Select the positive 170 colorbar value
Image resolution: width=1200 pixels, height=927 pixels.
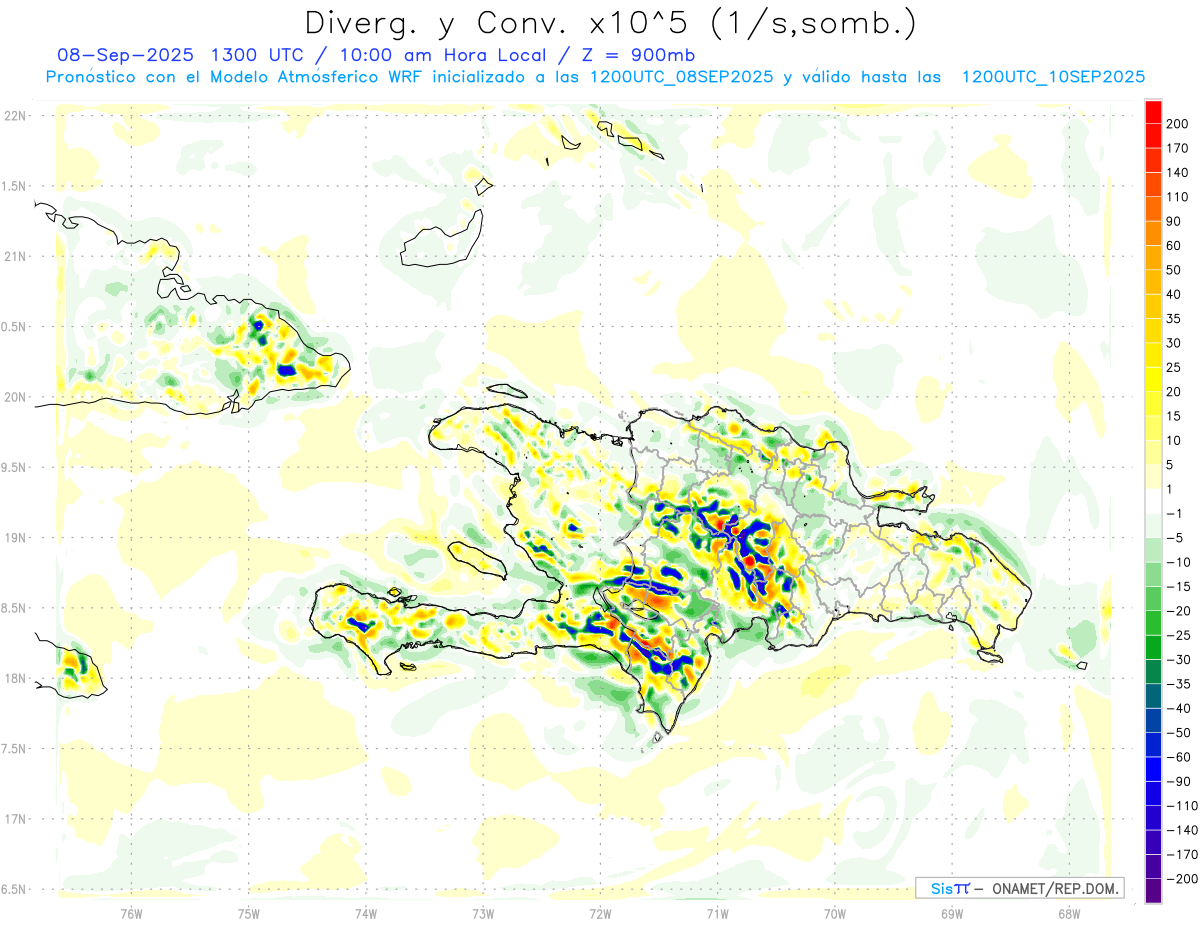coord(1178,148)
